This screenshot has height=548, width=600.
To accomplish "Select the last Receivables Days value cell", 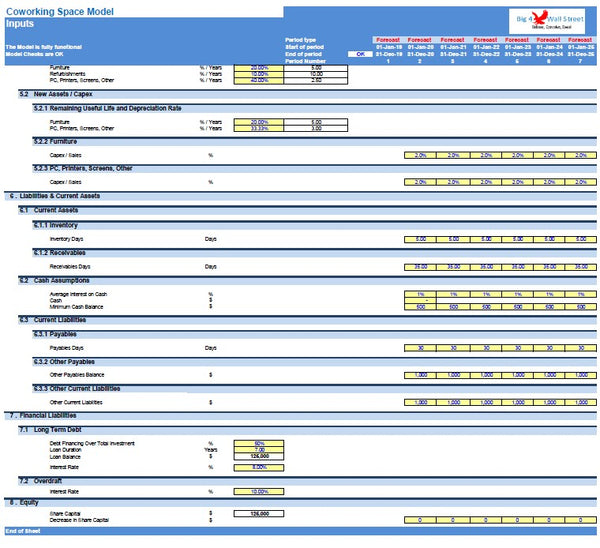I will click(x=582, y=267).
